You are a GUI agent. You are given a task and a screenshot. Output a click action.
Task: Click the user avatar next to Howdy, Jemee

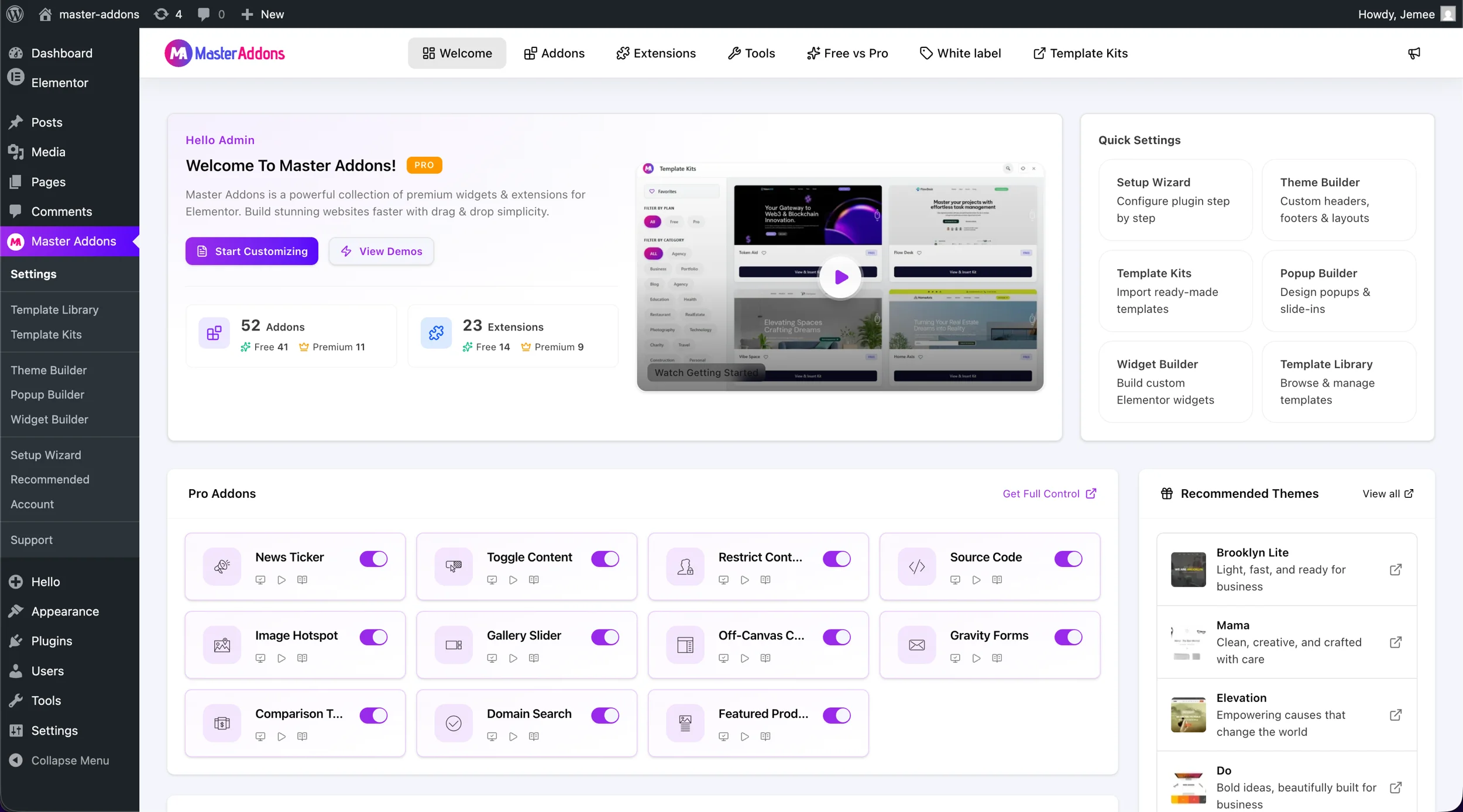coord(1448,14)
